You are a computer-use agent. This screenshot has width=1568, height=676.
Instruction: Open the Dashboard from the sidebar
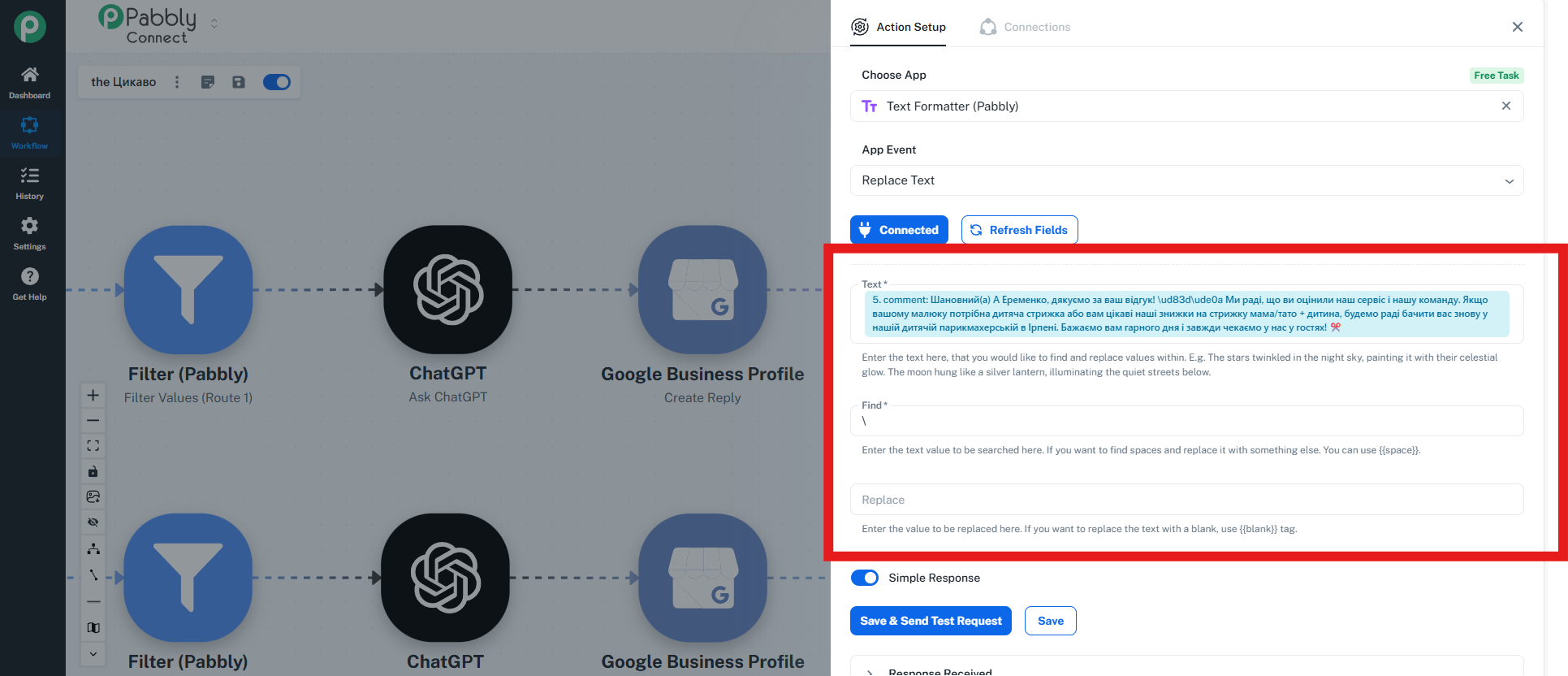pos(30,83)
